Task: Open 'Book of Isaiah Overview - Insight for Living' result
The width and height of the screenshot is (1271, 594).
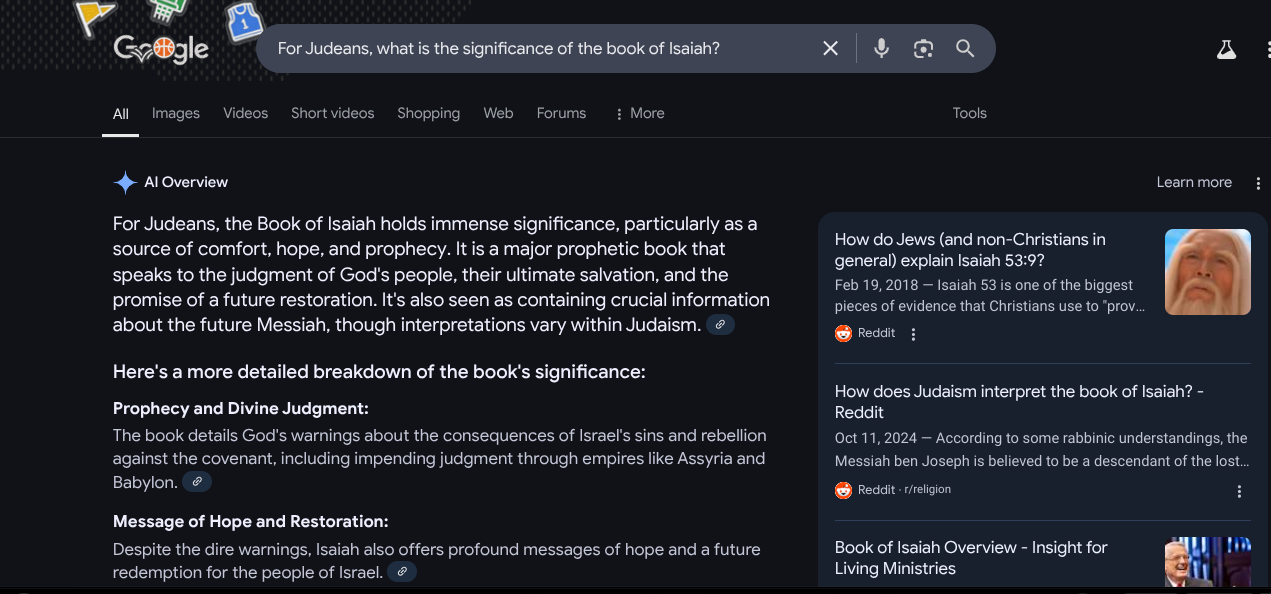Action: pyautogui.click(x=971, y=558)
